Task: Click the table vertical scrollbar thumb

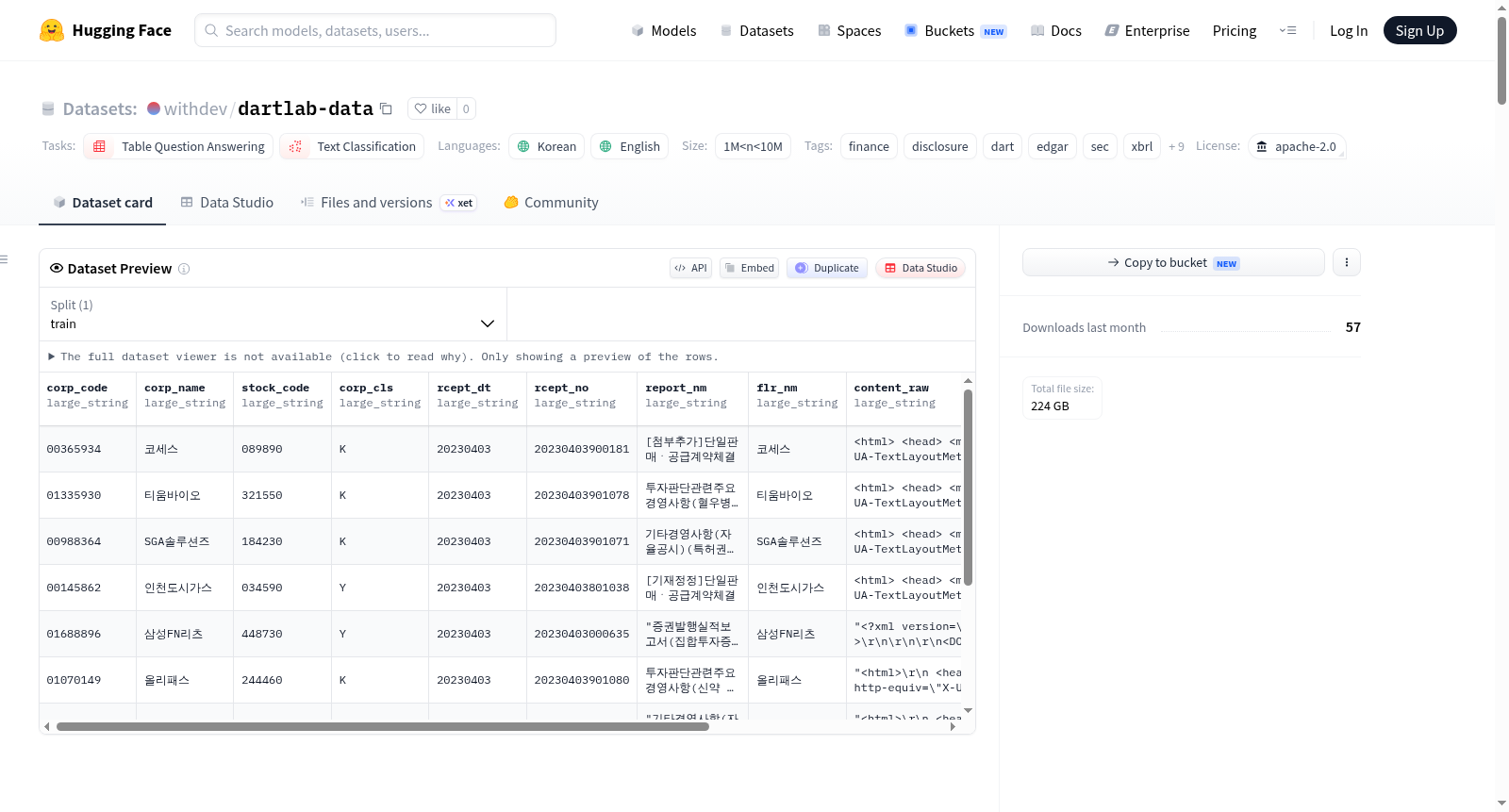Action: tap(968, 487)
